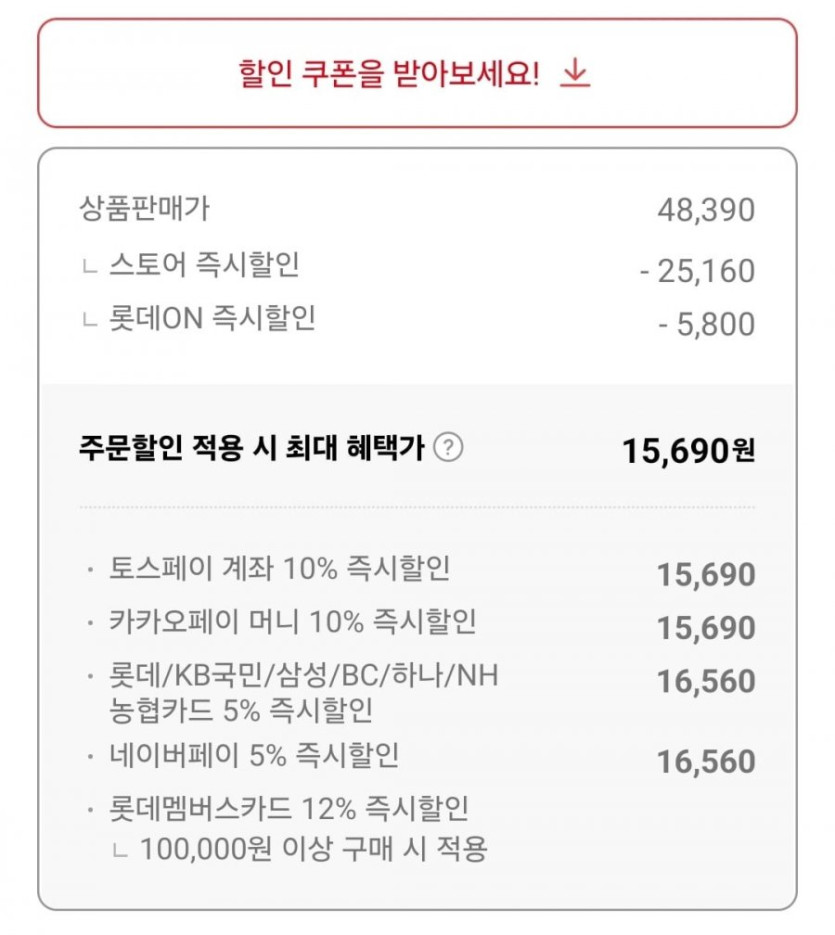Click the 토스페이 price of 15,690
This screenshot has height=935, width=835.
coord(706,574)
